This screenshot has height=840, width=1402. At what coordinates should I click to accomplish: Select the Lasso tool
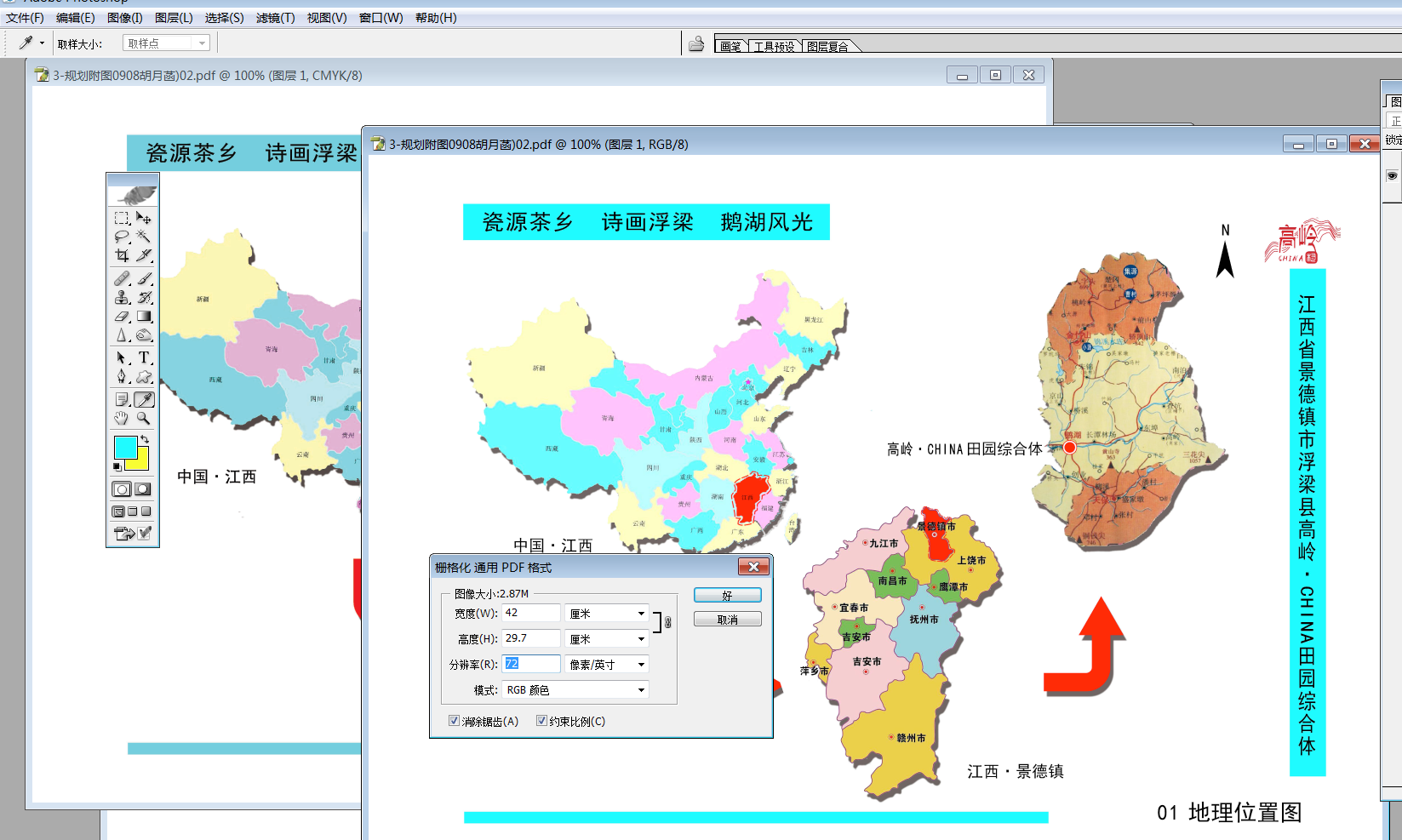coord(122,237)
